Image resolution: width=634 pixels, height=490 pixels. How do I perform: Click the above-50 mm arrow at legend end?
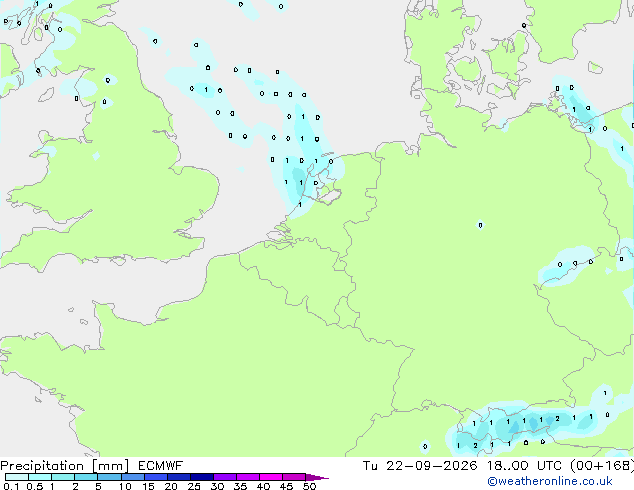pos(317,477)
